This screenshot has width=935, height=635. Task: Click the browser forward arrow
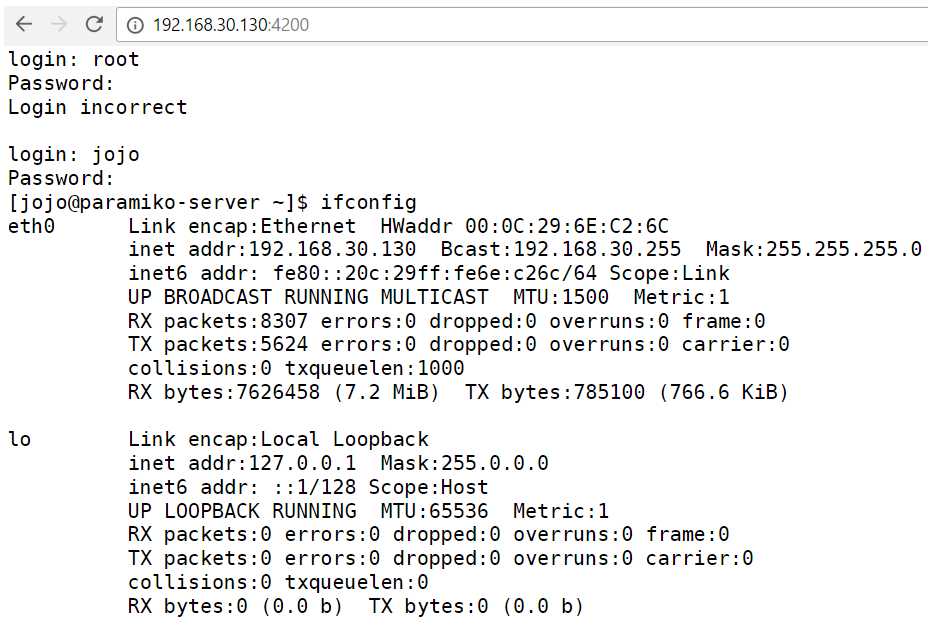click(58, 24)
